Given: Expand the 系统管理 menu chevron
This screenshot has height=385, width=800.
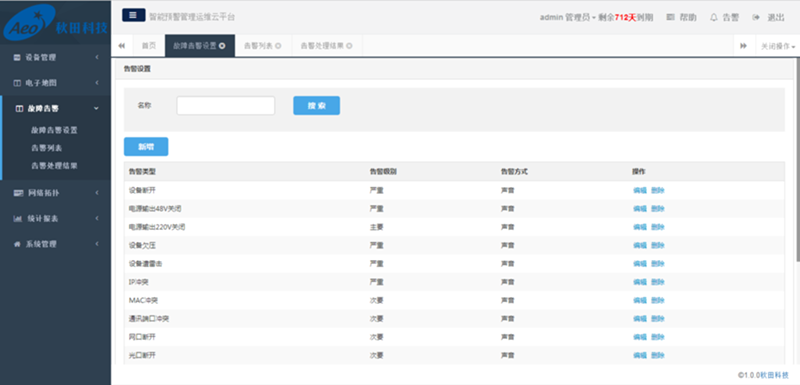Looking at the screenshot, I should 96,244.
